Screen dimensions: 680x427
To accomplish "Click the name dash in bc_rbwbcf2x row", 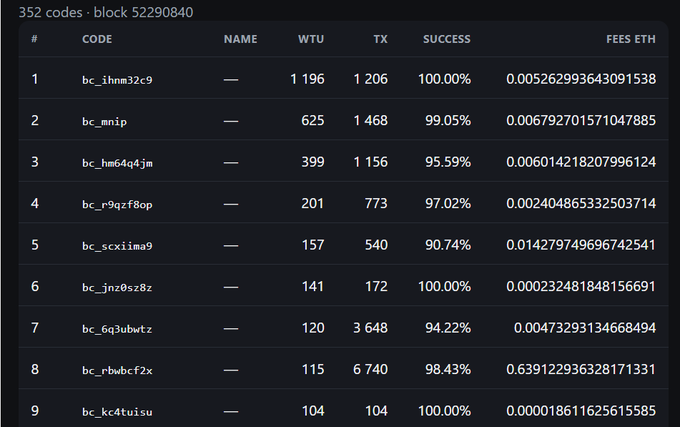I will tap(231, 370).
